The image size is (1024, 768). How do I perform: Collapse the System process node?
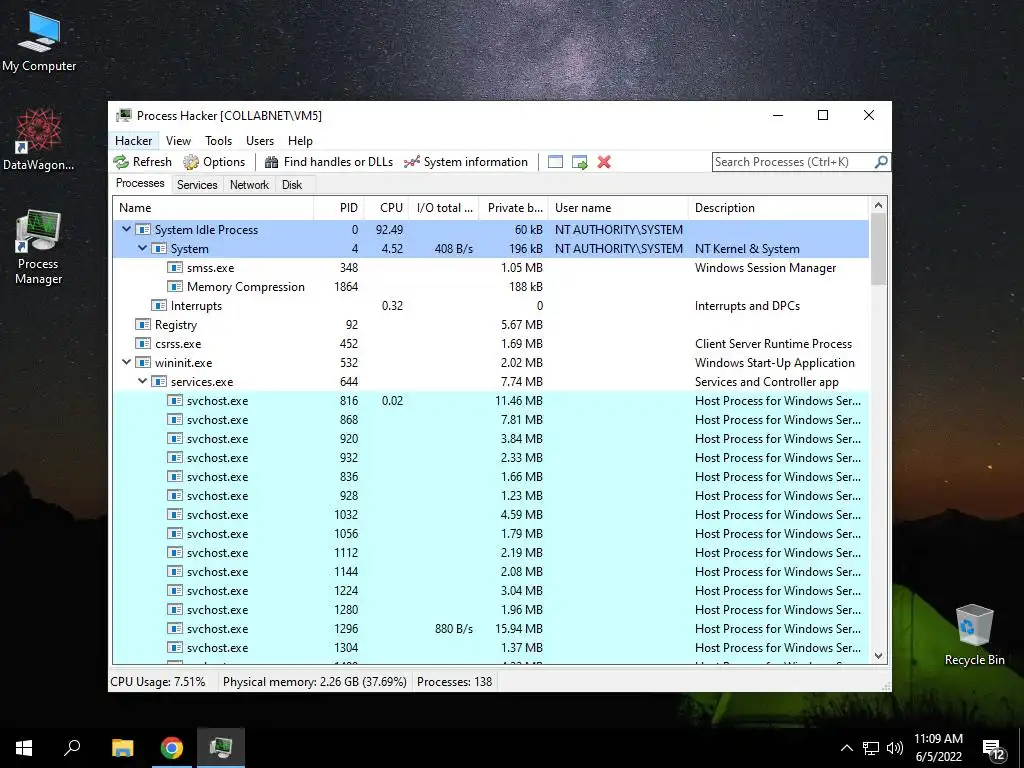pyautogui.click(x=142, y=248)
